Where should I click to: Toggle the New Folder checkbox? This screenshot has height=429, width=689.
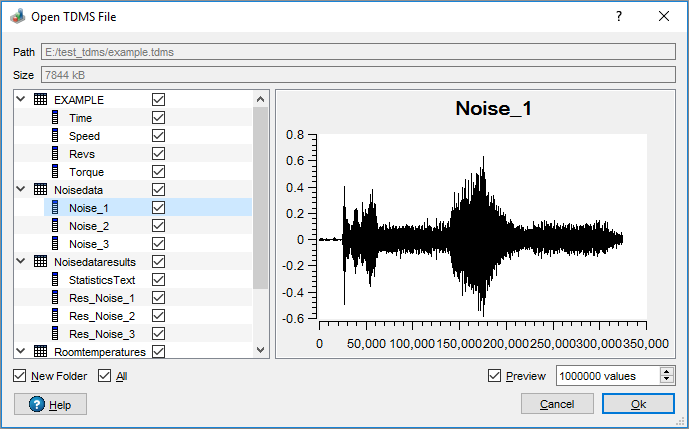pos(21,376)
